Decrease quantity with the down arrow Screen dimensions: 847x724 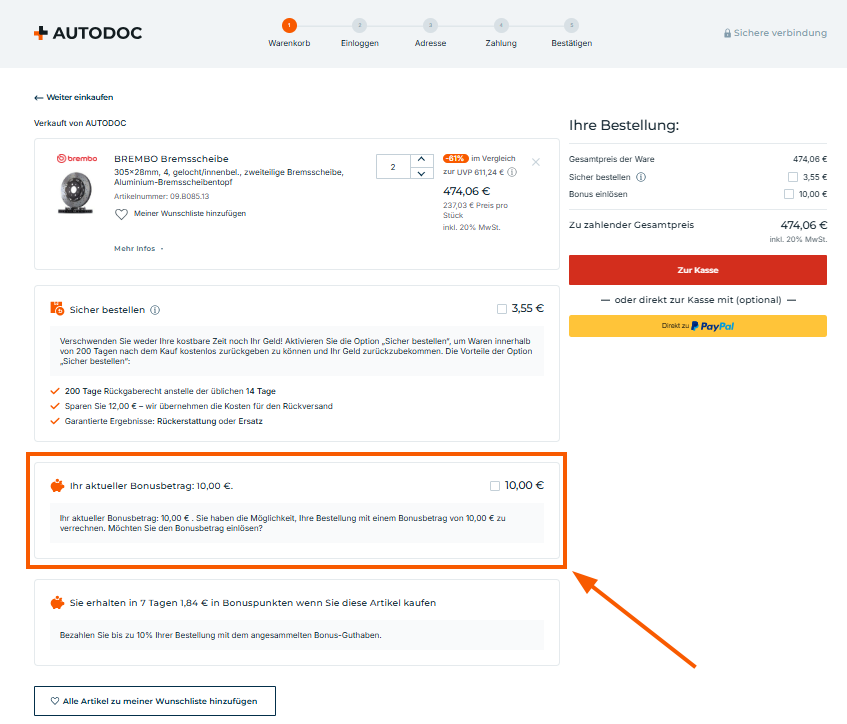point(422,174)
